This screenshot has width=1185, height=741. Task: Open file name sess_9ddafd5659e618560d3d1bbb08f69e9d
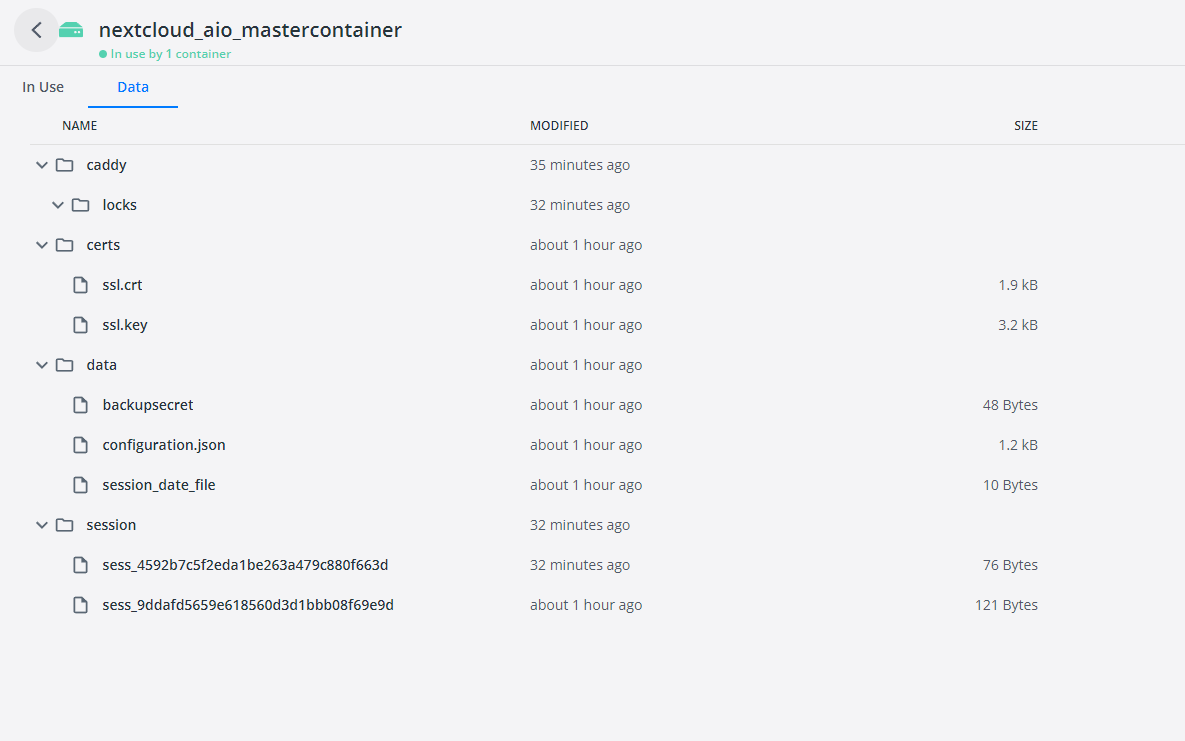click(248, 605)
